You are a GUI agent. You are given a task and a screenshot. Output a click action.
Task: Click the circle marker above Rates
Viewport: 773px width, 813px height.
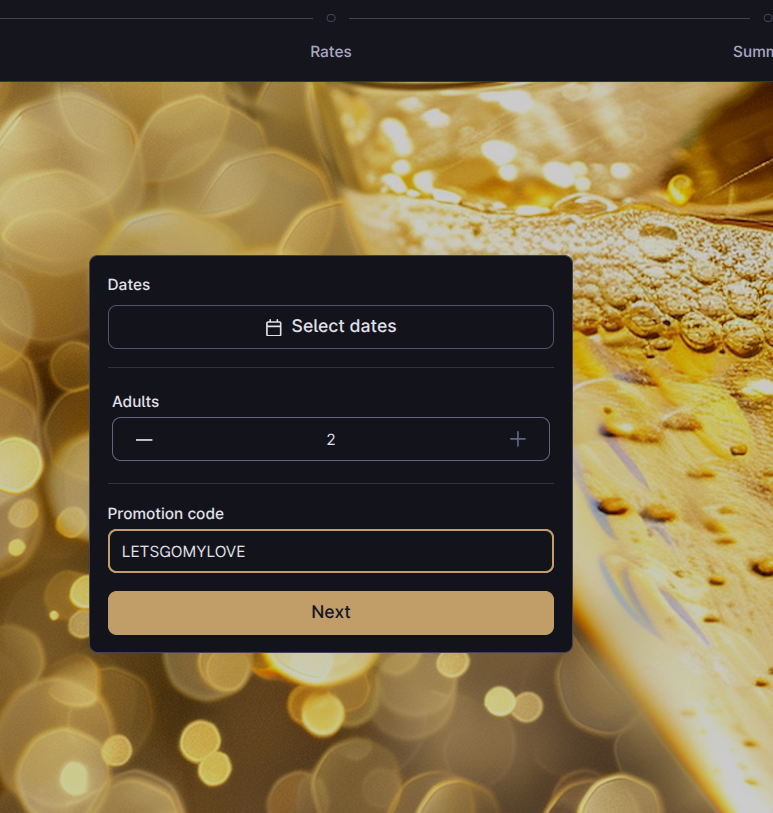pos(331,18)
